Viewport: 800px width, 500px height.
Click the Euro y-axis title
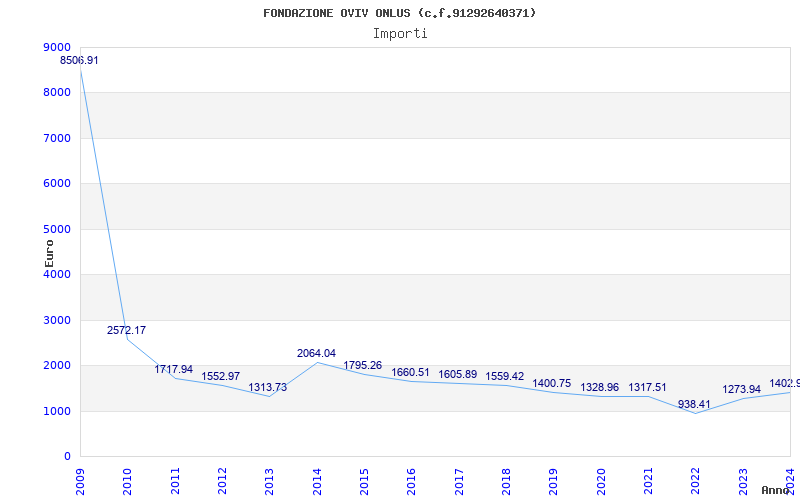point(49,252)
